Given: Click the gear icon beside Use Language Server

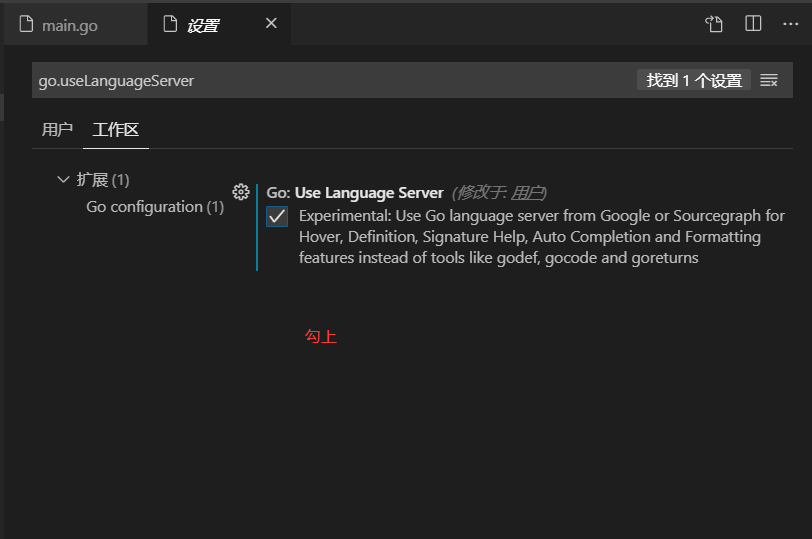Looking at the screenshot, I should click(x=241, y=192).
